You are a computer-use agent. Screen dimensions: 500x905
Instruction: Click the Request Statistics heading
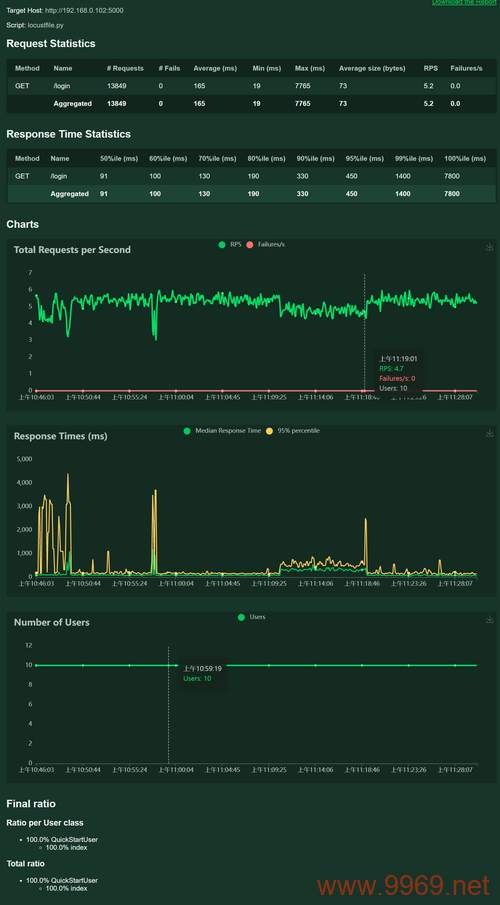pyautogui.click(x=51, y=43)
